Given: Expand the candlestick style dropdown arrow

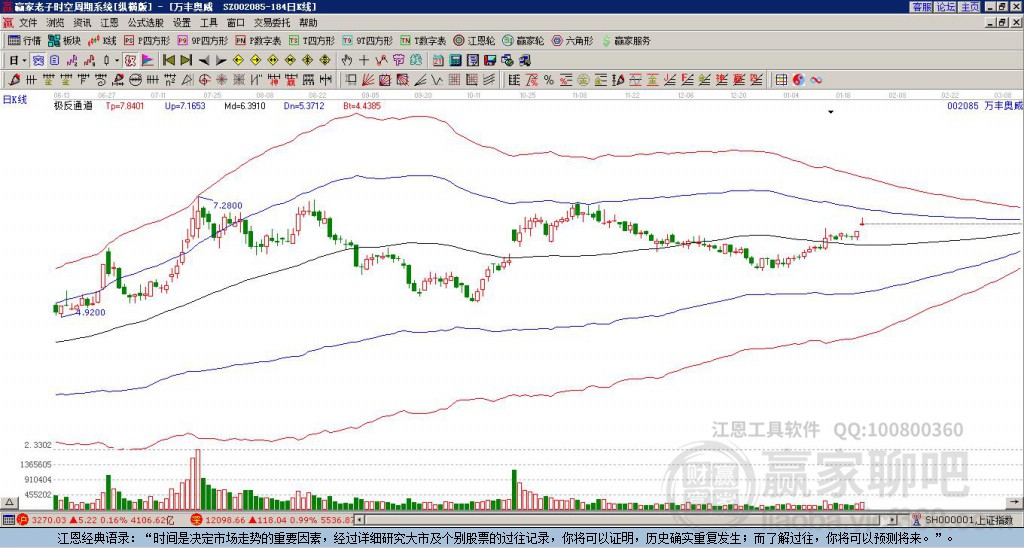Looking at the screenshot, I should (x=117, y=61).
